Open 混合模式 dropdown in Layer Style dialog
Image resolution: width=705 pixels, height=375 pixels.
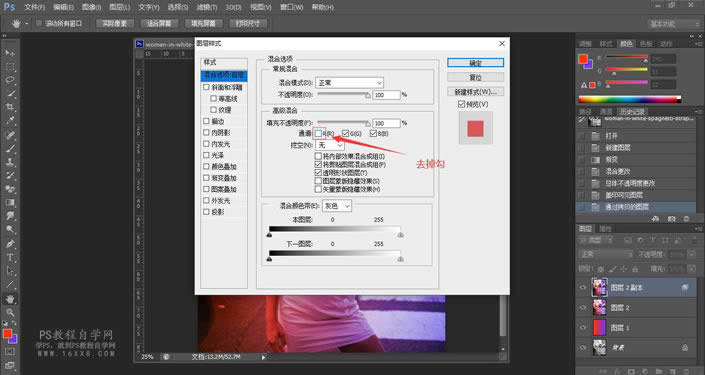coord(349,83)
